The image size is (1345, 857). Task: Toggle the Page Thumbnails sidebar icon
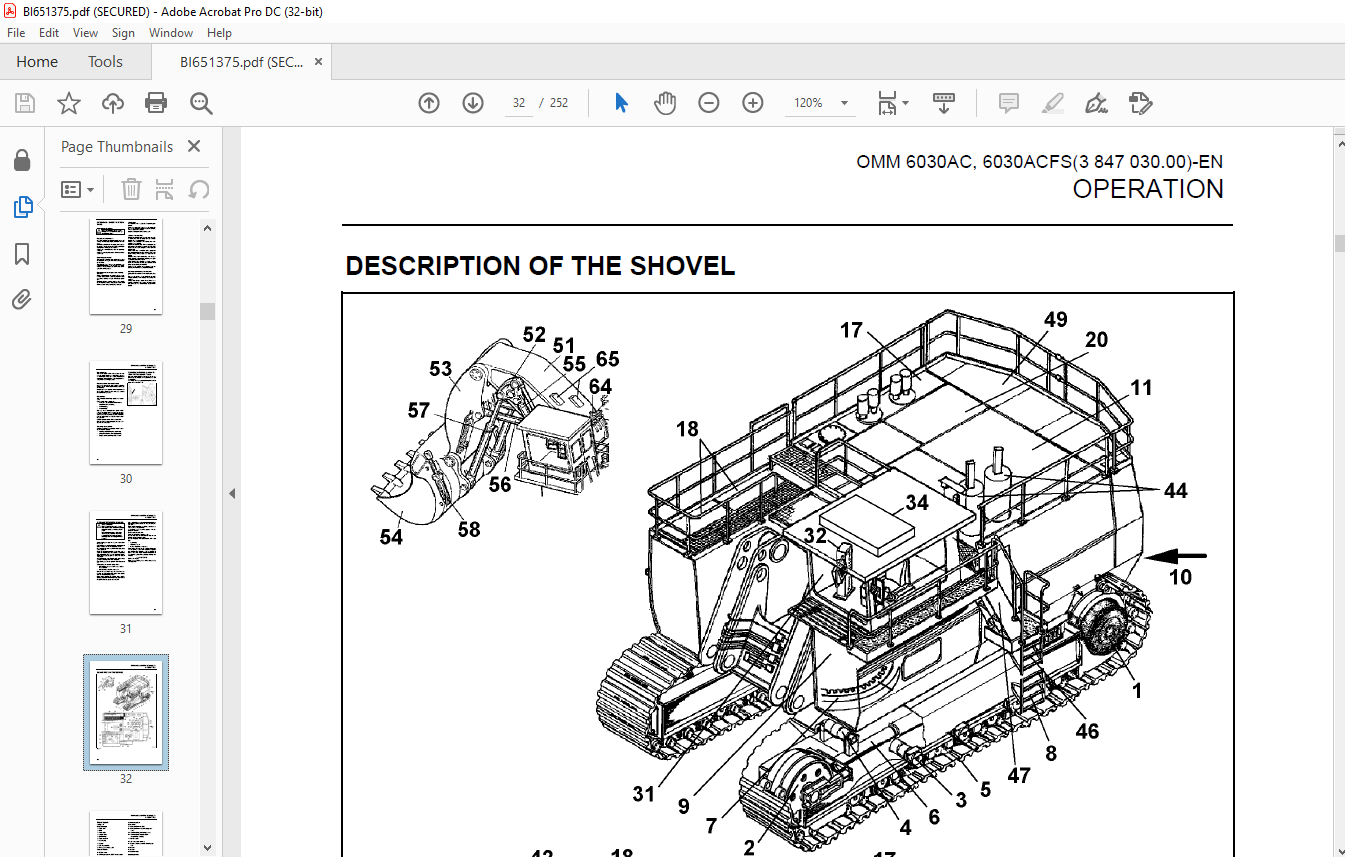click(22, 207)
